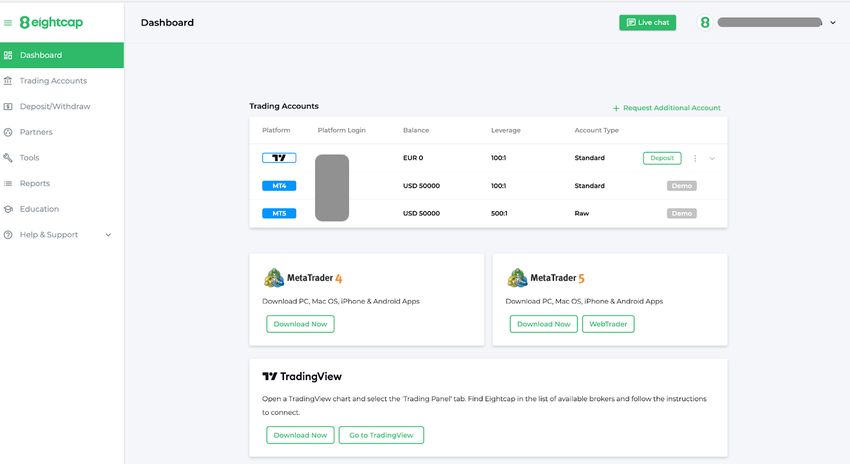Viewport: 850px width, 464px height.
Task: Toggle the hamburger menu icon beside Eightcap logo
Action: pos(8,23)
